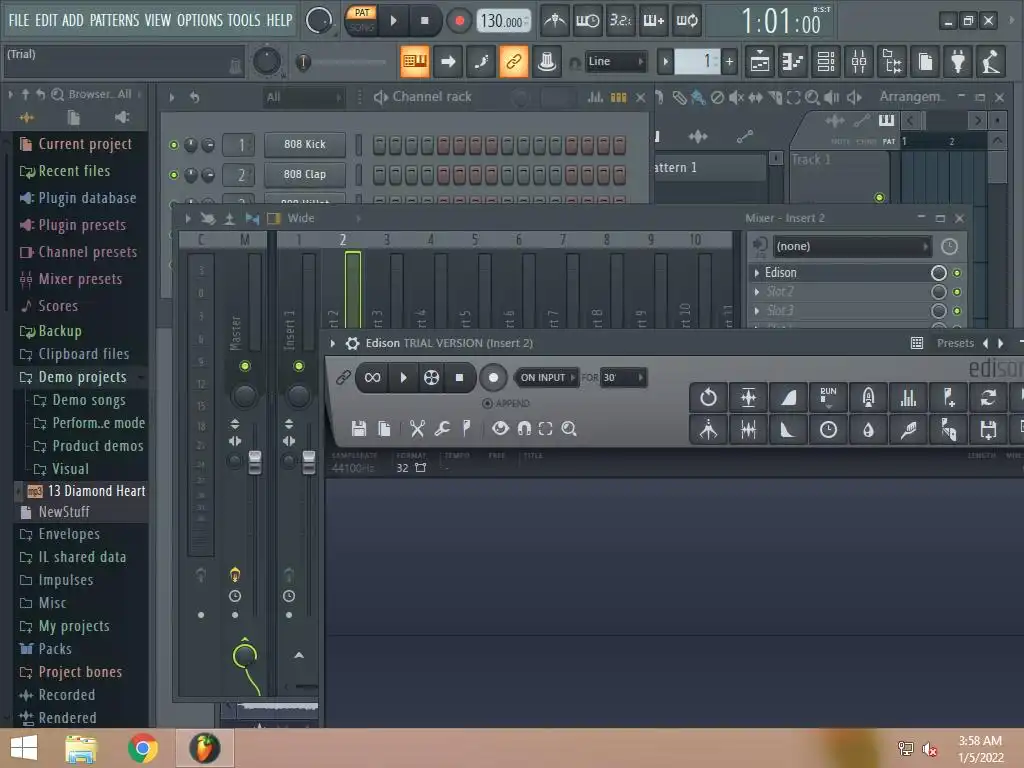Toggle the Master track mute LED

pyautogui.click(x=245, y=366)
